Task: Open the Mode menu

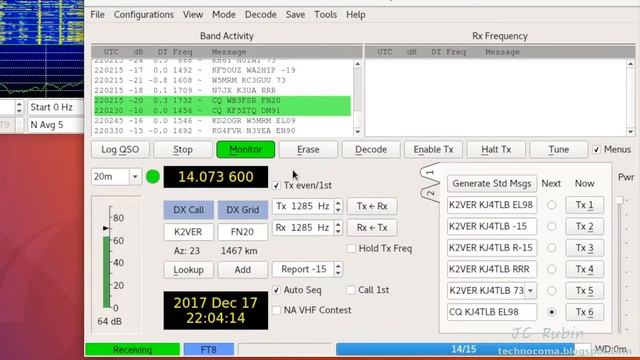Action: [x=224, y=15]
